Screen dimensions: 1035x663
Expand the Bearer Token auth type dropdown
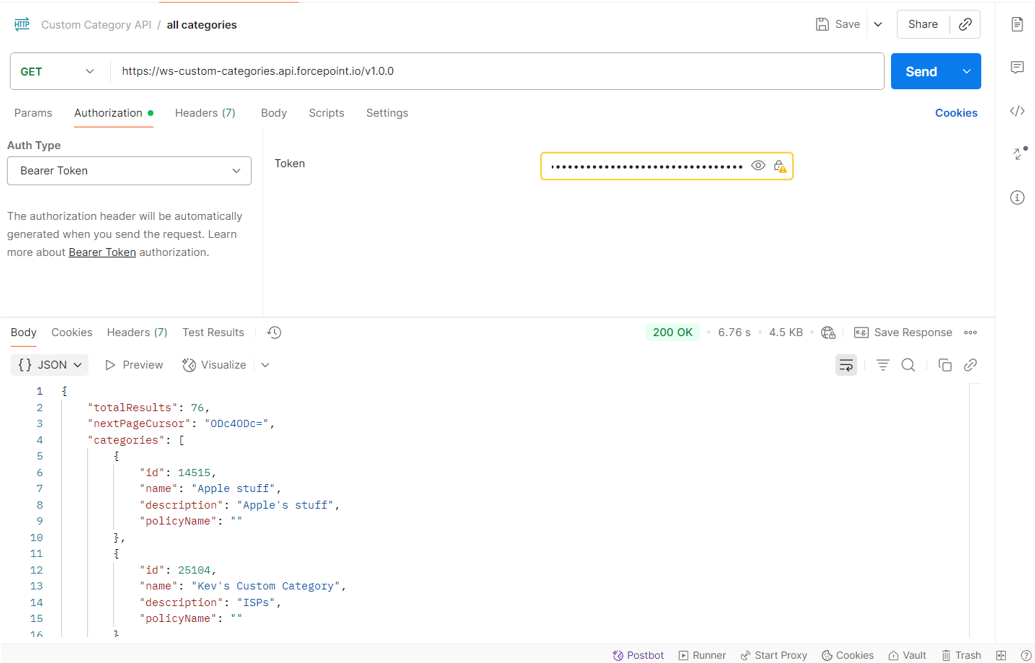[129, 171]
